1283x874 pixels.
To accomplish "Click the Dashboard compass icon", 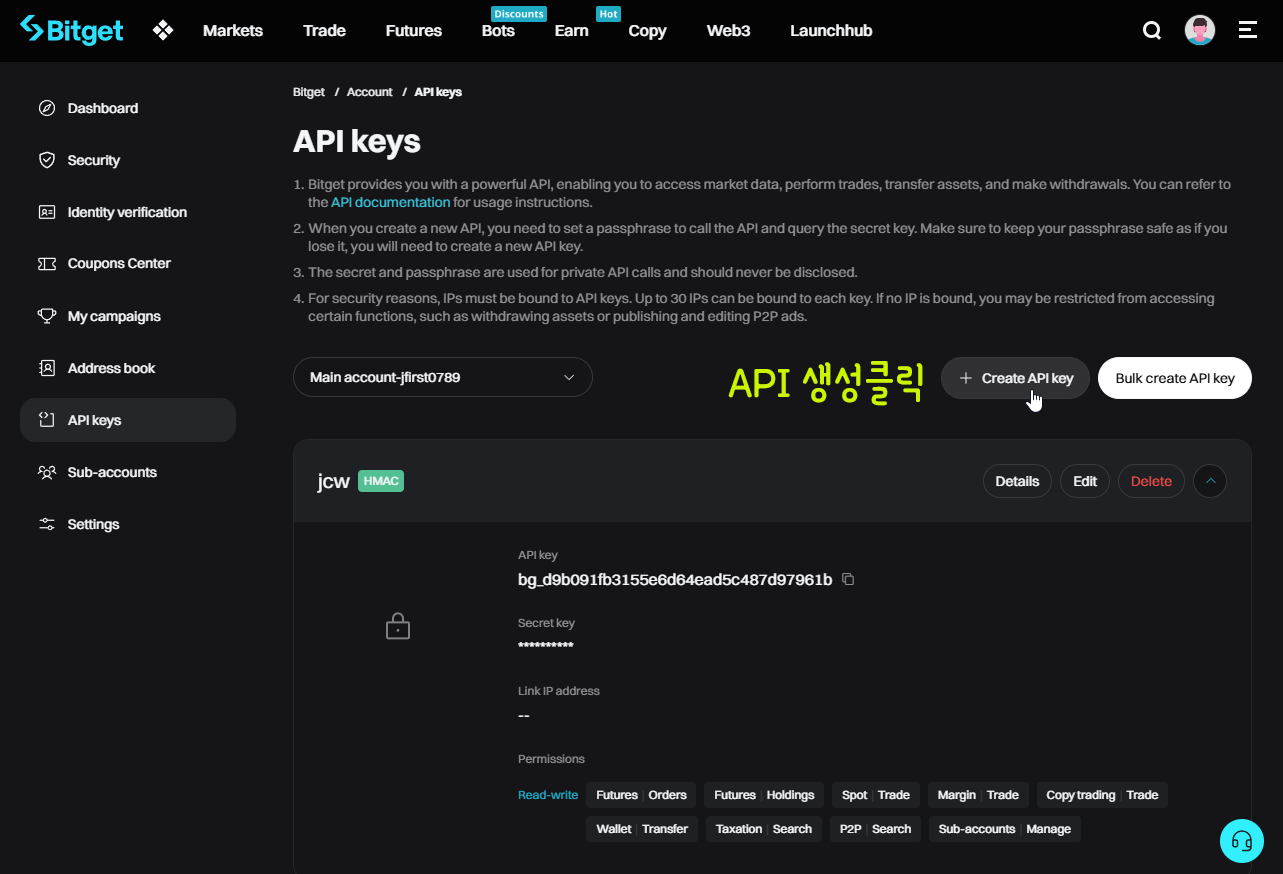I will (x=47, y=108).
